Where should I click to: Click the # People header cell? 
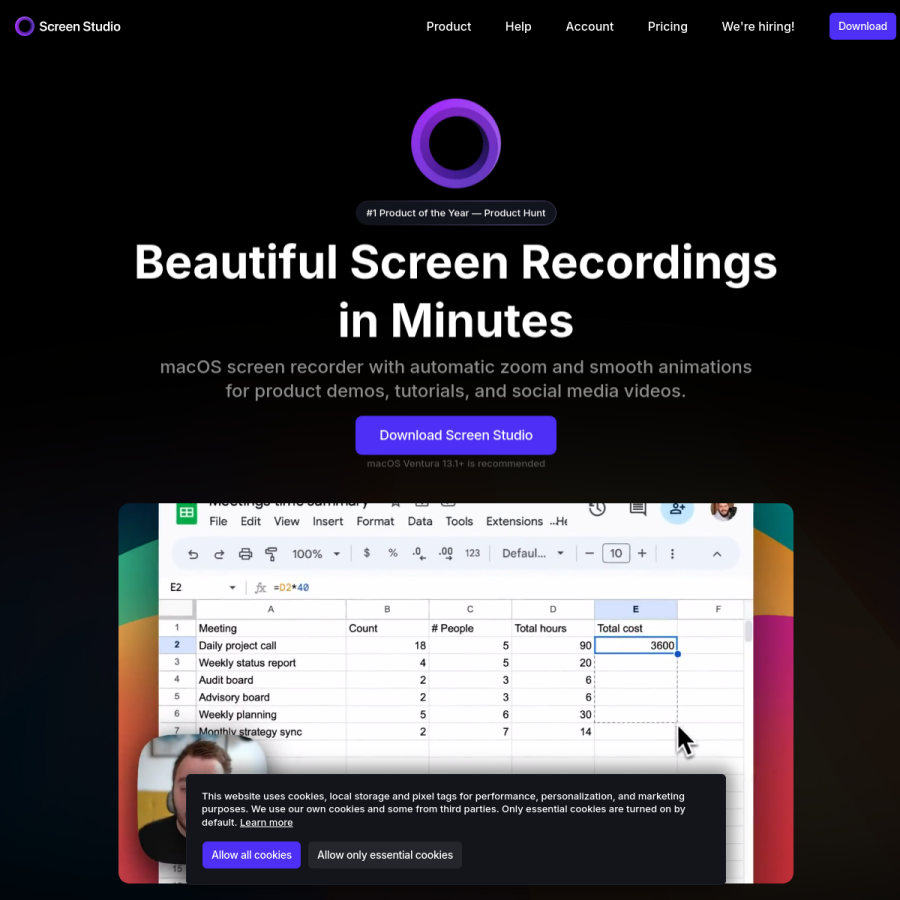(470, 628)
